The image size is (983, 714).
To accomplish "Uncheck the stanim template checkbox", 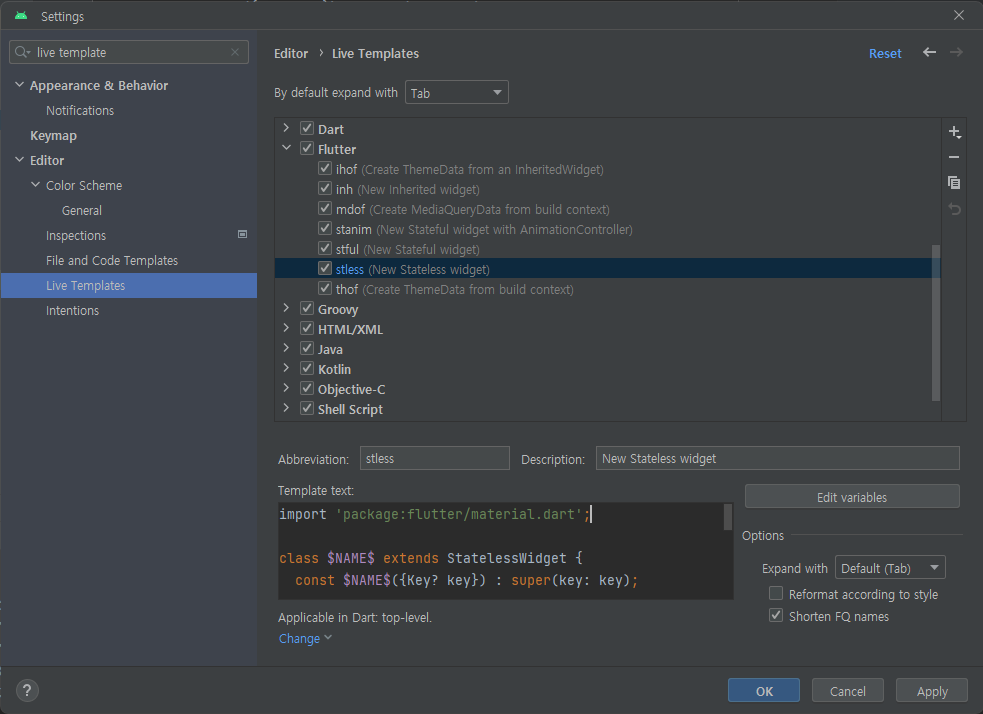I will coord(325,229).
